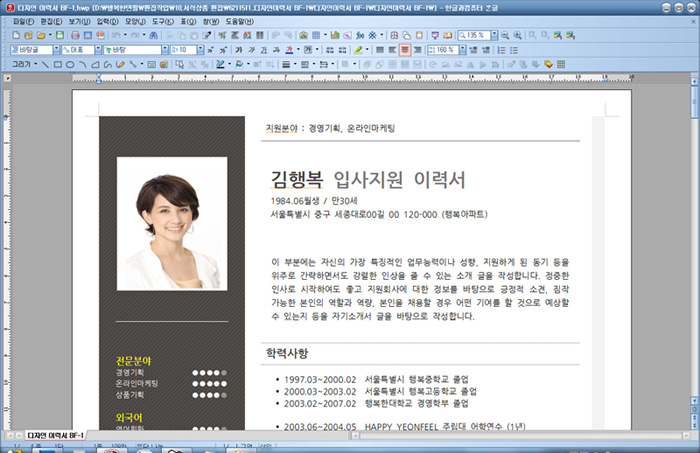Select the Arc drawing tool
The image size is (700, 453).
point(83,65)
